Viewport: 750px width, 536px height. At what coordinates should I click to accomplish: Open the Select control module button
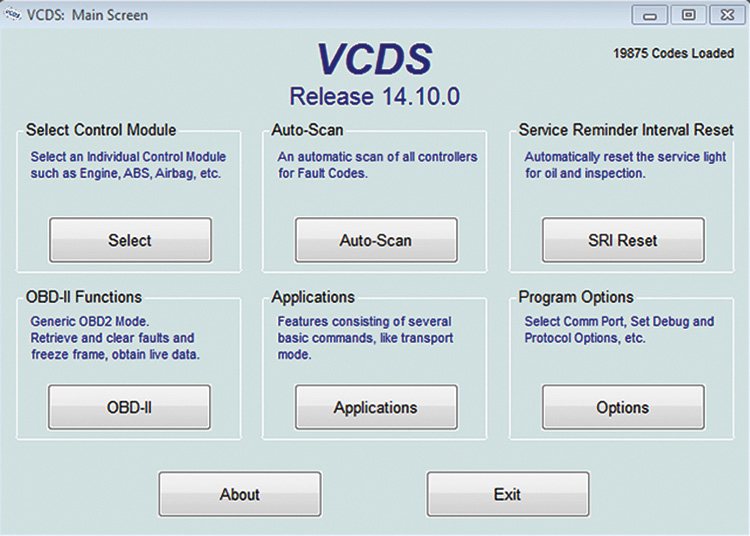(130, 240)
